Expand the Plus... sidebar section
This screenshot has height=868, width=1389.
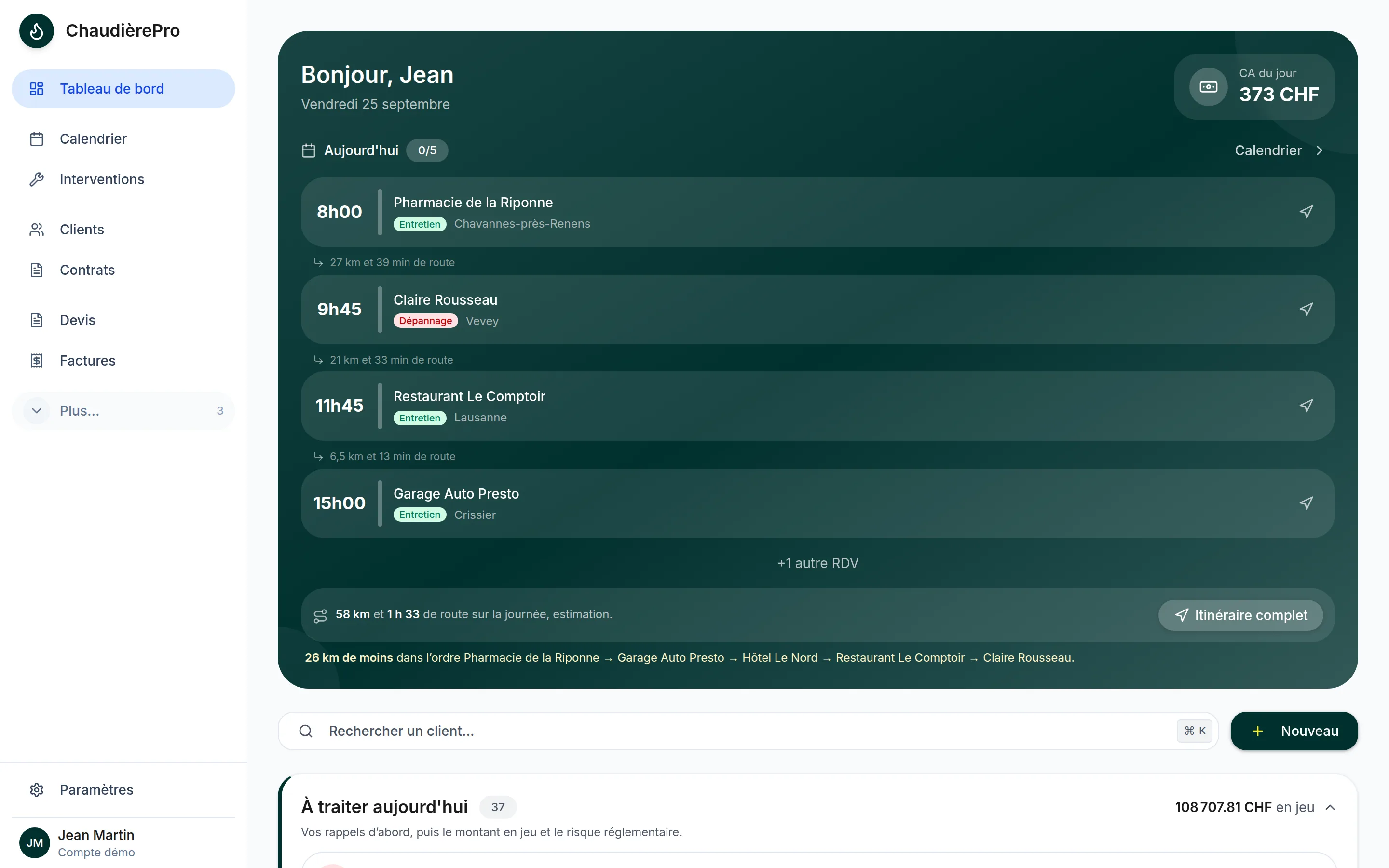(x=123, y=411)
